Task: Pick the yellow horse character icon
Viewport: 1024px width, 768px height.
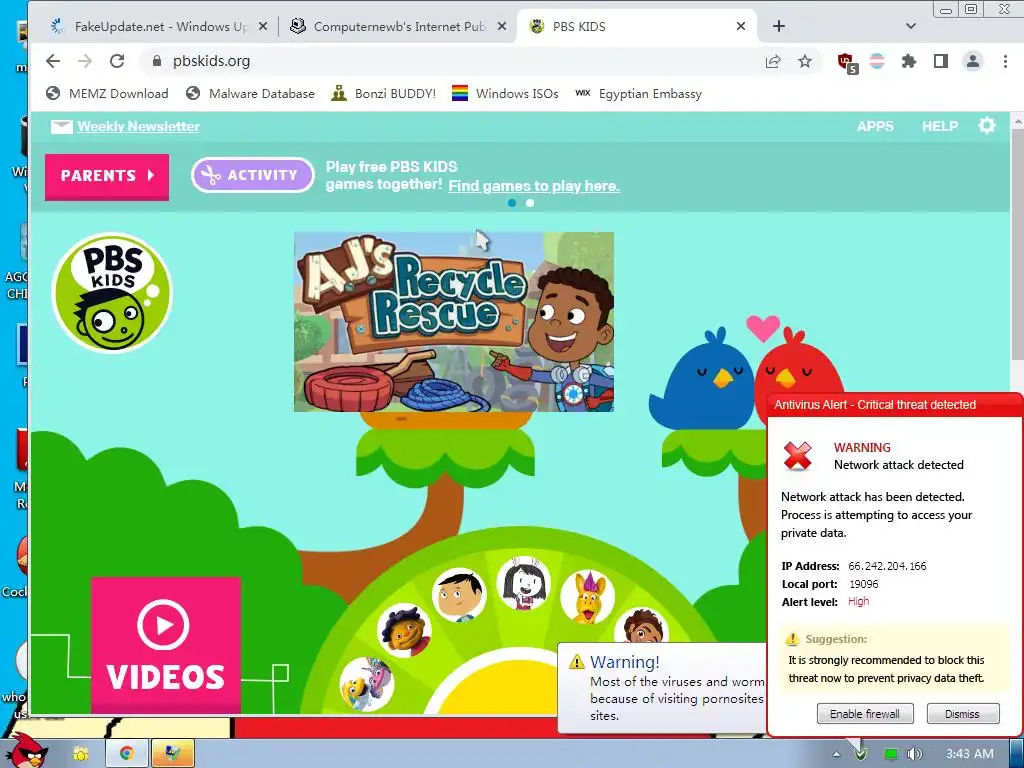Action: coord(587,597)
